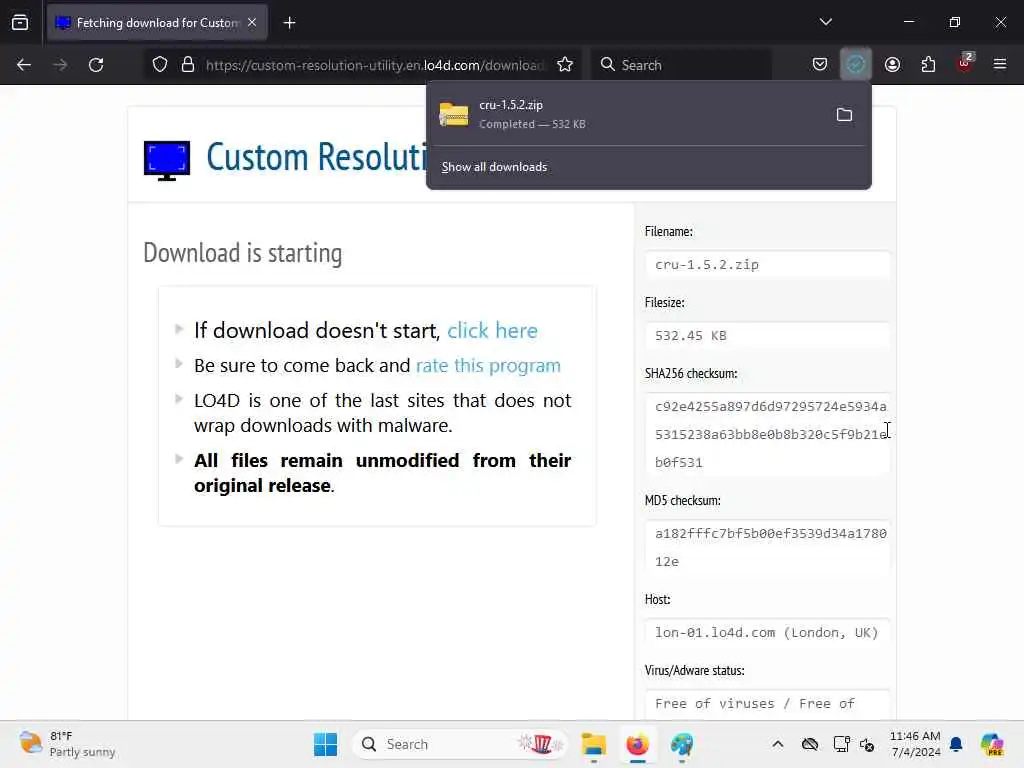This screenshot has width=1024, height=768.
Task: Save page to Pocket
Action: point(820,65)
